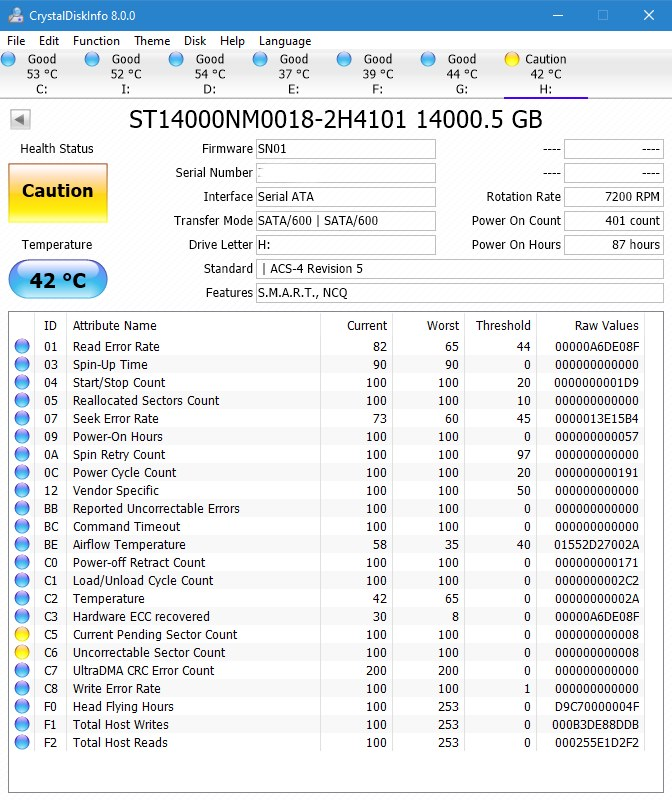Select the Current Pending Sector Count attribute name
Image resolution: width=672 pixels, height=800 pixels.
click(155, 634)
